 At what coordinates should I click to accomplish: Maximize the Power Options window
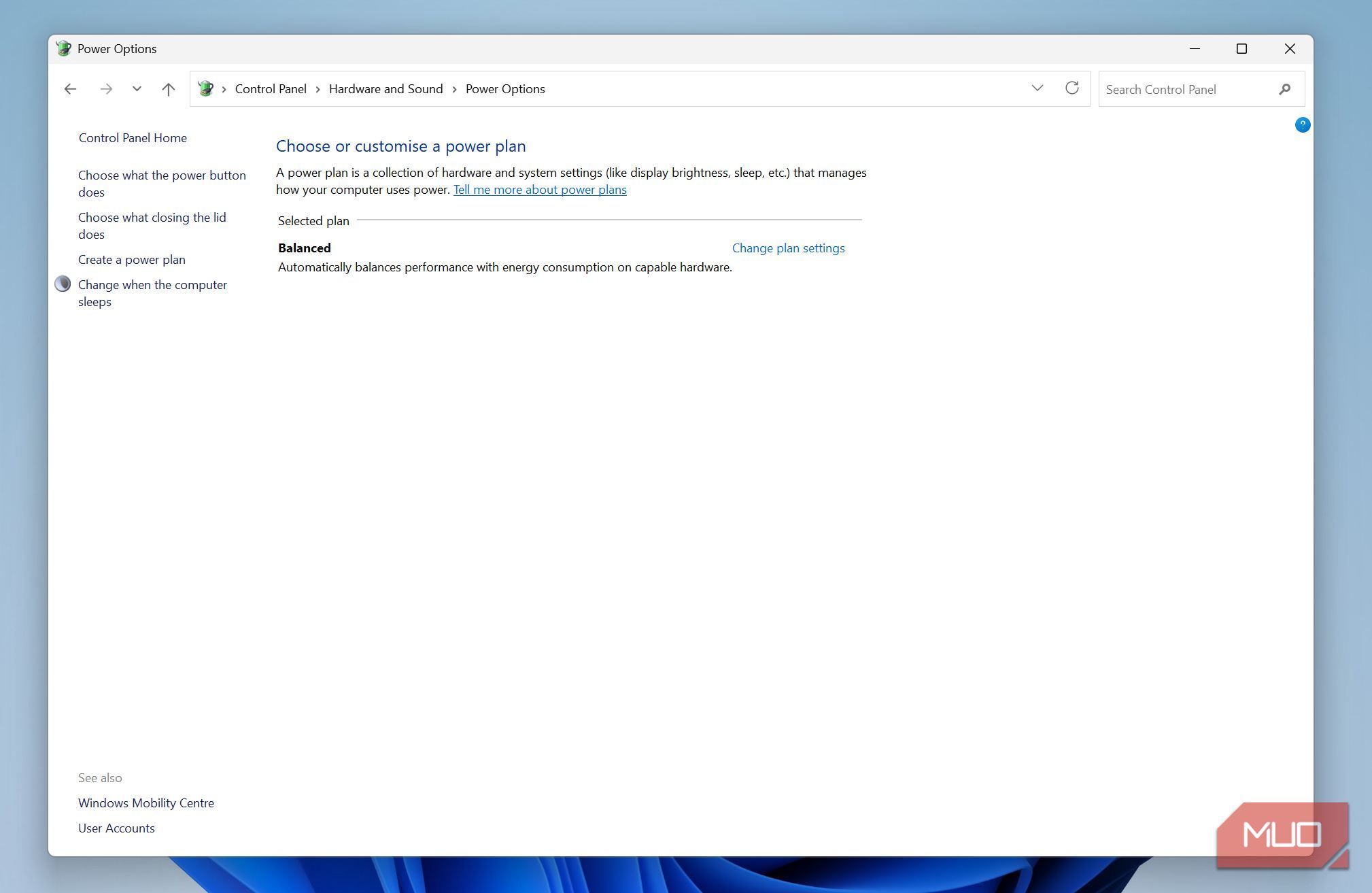point(1241,48)
